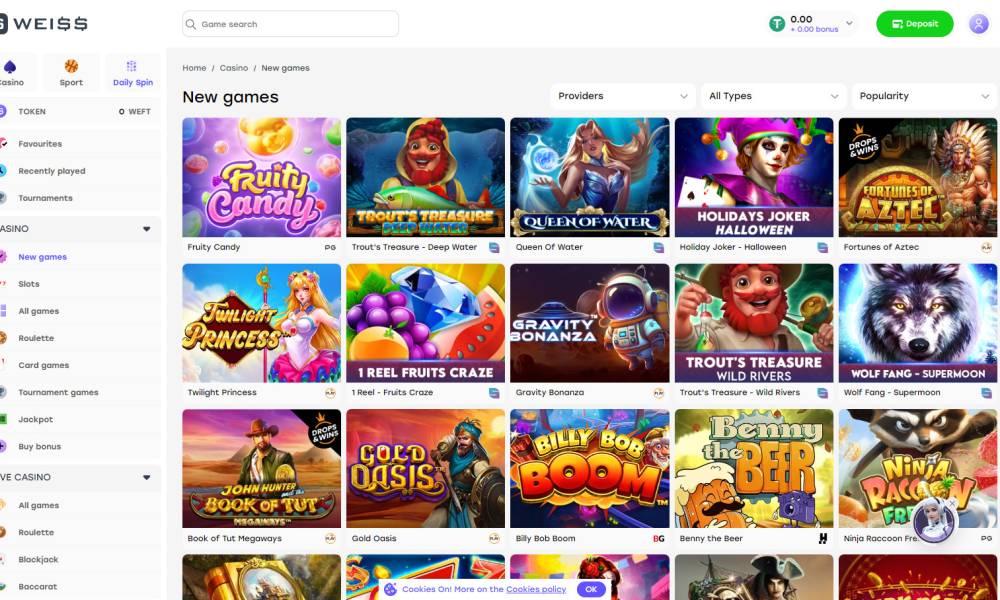Collapse the Casino sidebar section
This screenshot has height=600, width=1000.
coord(146,229)
